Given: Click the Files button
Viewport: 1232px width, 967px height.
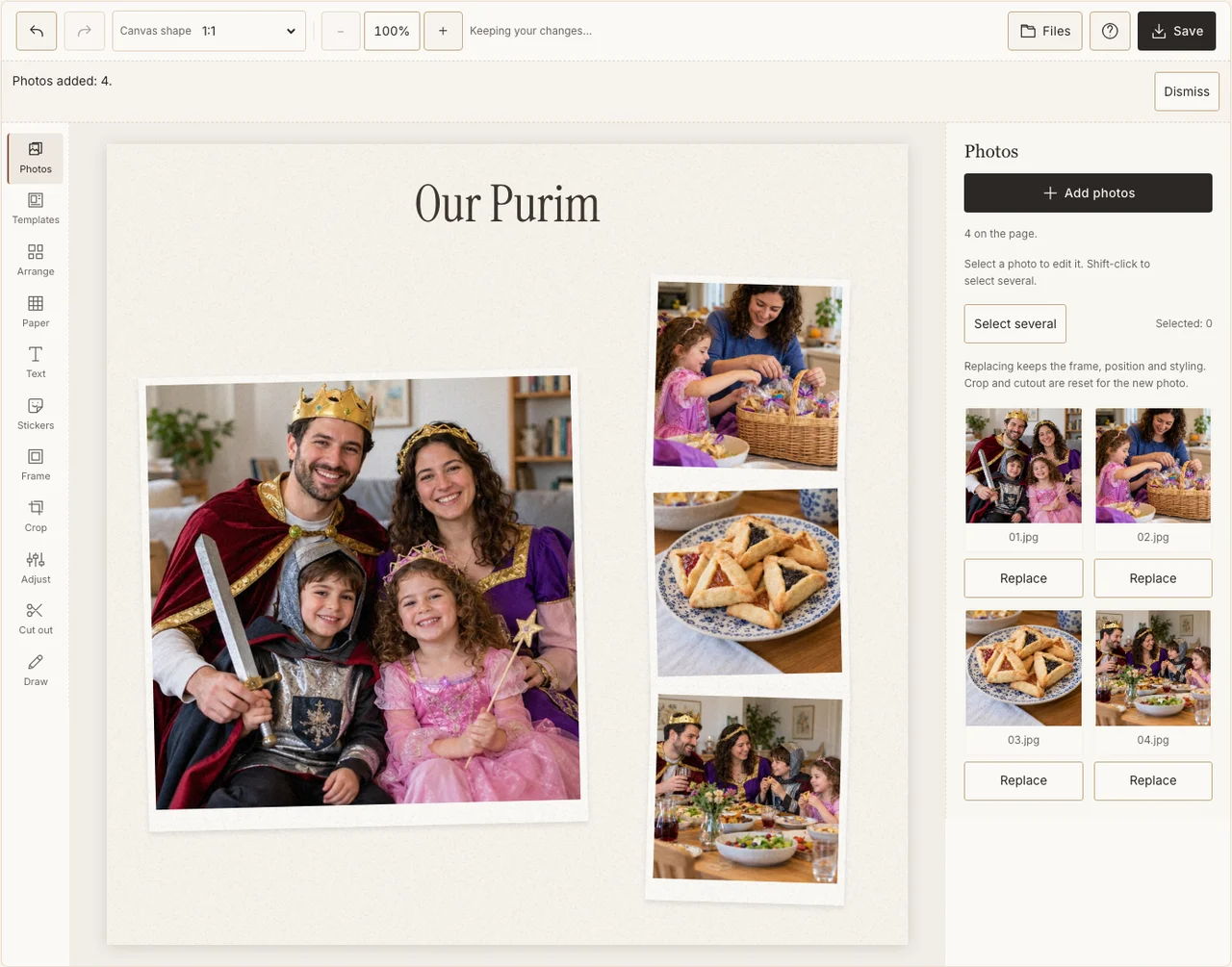Looking at the screenshot, I should pos(1045,31).
